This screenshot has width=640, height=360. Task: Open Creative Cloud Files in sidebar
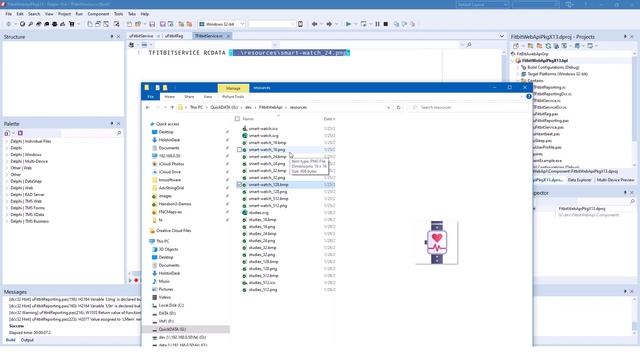(173, 231)
